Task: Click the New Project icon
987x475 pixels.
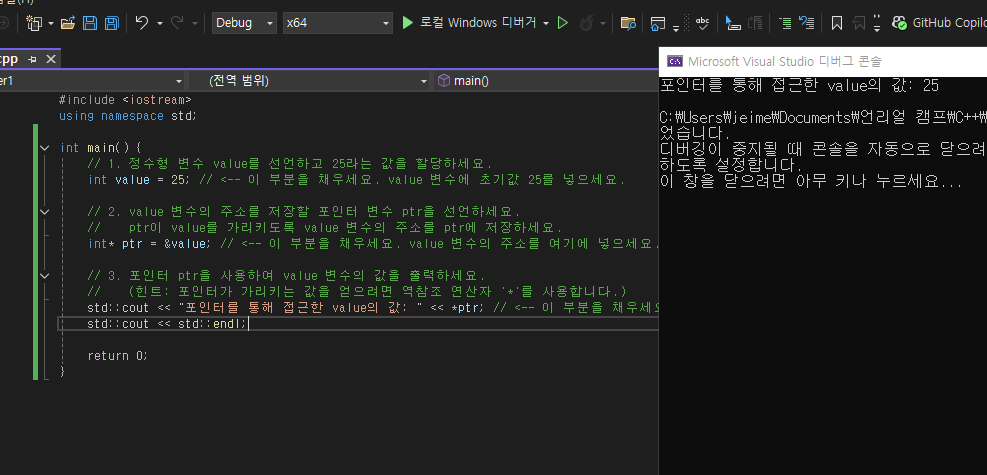Action: pyautogui.click(x=34, y=23)
